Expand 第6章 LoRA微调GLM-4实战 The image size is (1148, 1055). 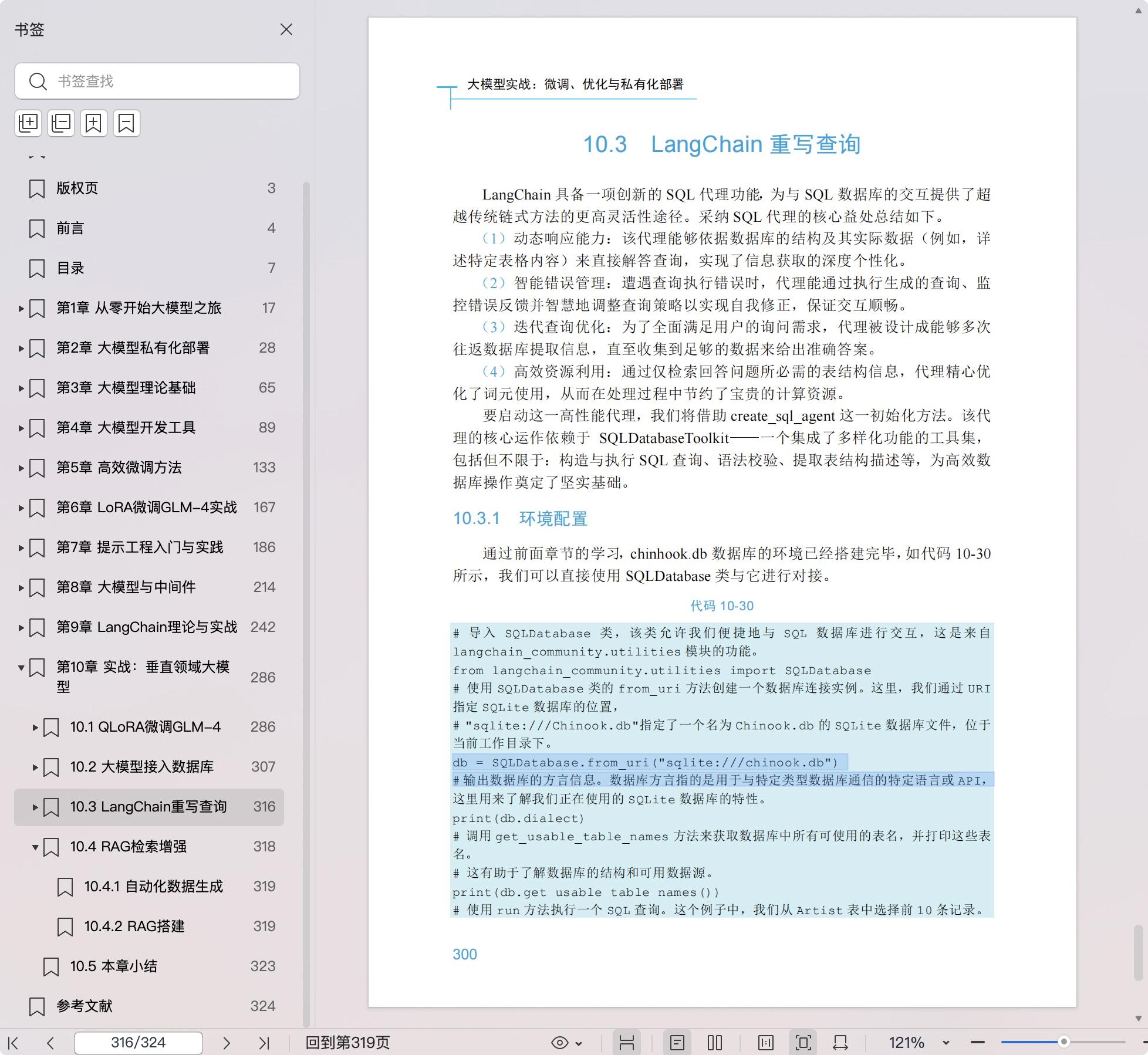[21, 508]
